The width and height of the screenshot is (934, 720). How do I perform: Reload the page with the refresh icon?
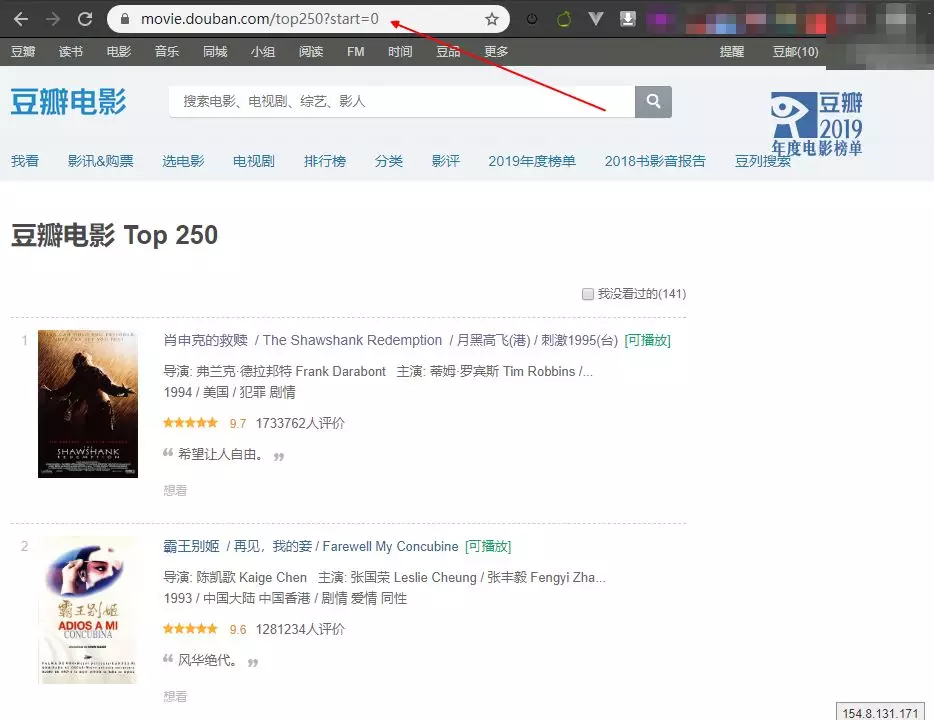[85, 19]
